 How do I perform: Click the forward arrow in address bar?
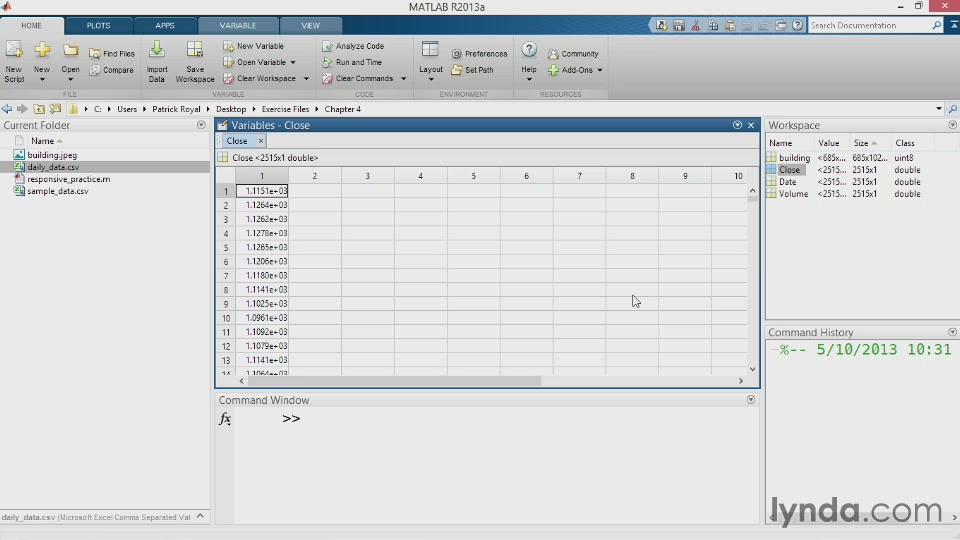(23, 109)
